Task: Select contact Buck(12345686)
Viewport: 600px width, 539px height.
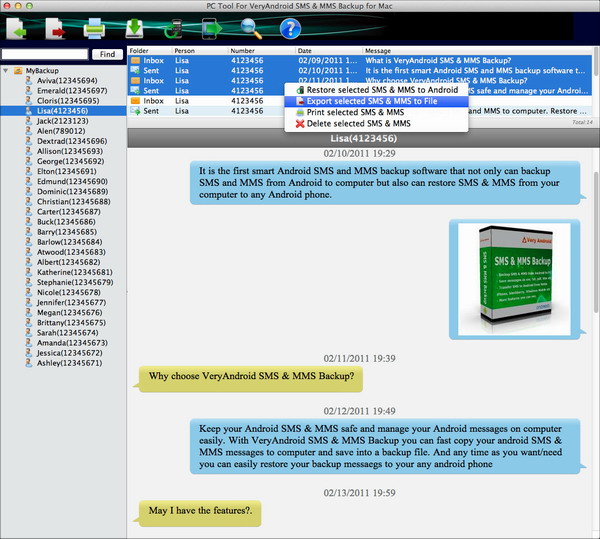Action: (x=66, y=222)
